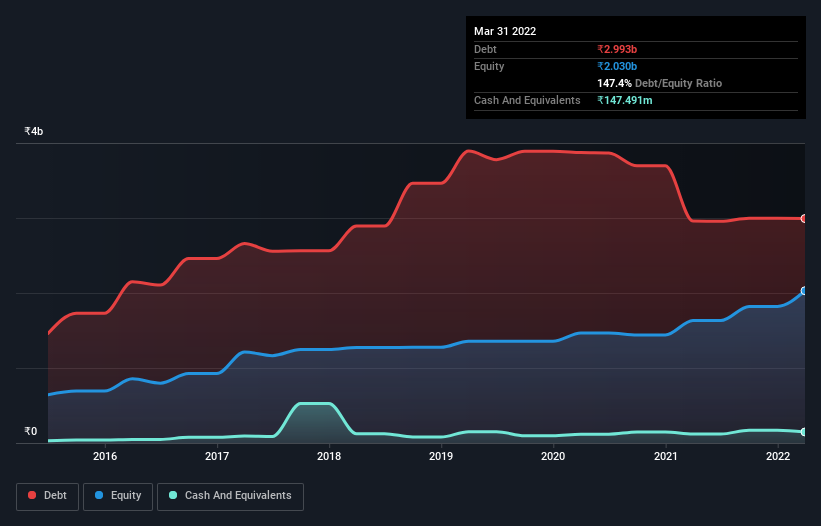Toggle the Equity series legend button
The height and width of the screenshot is (526, 821).
(x=118, y=496)
